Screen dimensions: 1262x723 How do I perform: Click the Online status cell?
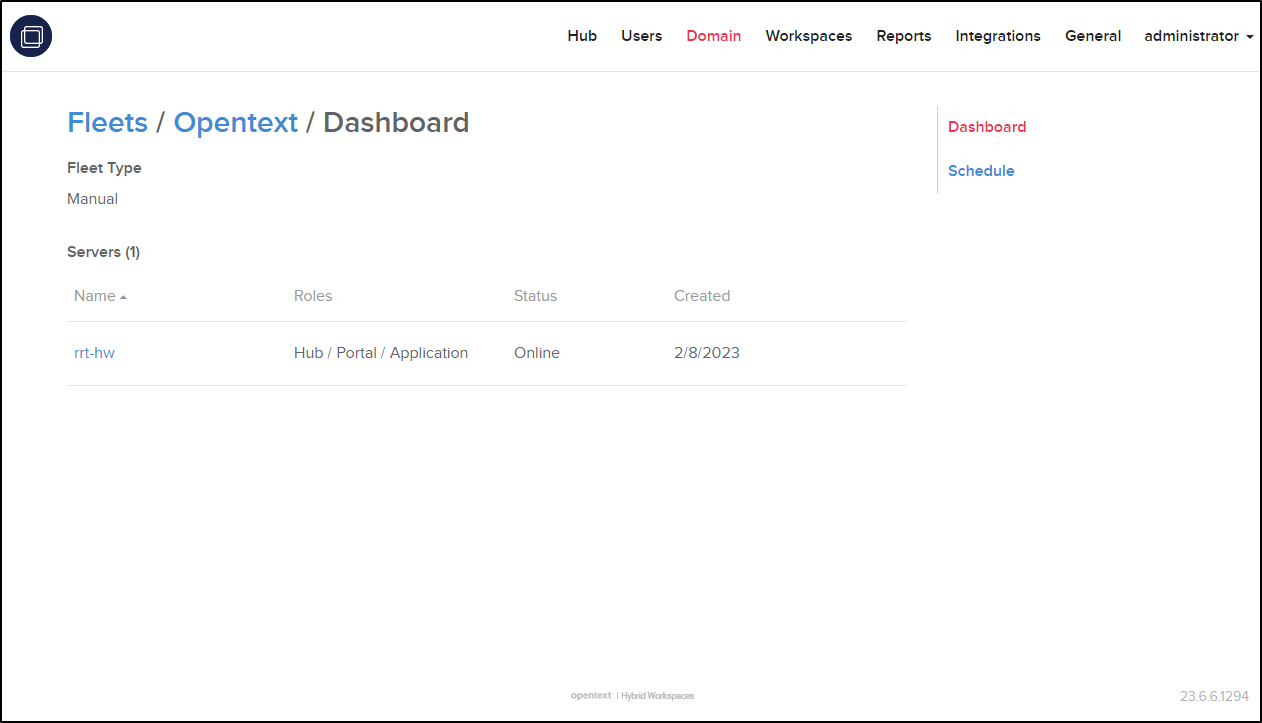coord(537,353)
